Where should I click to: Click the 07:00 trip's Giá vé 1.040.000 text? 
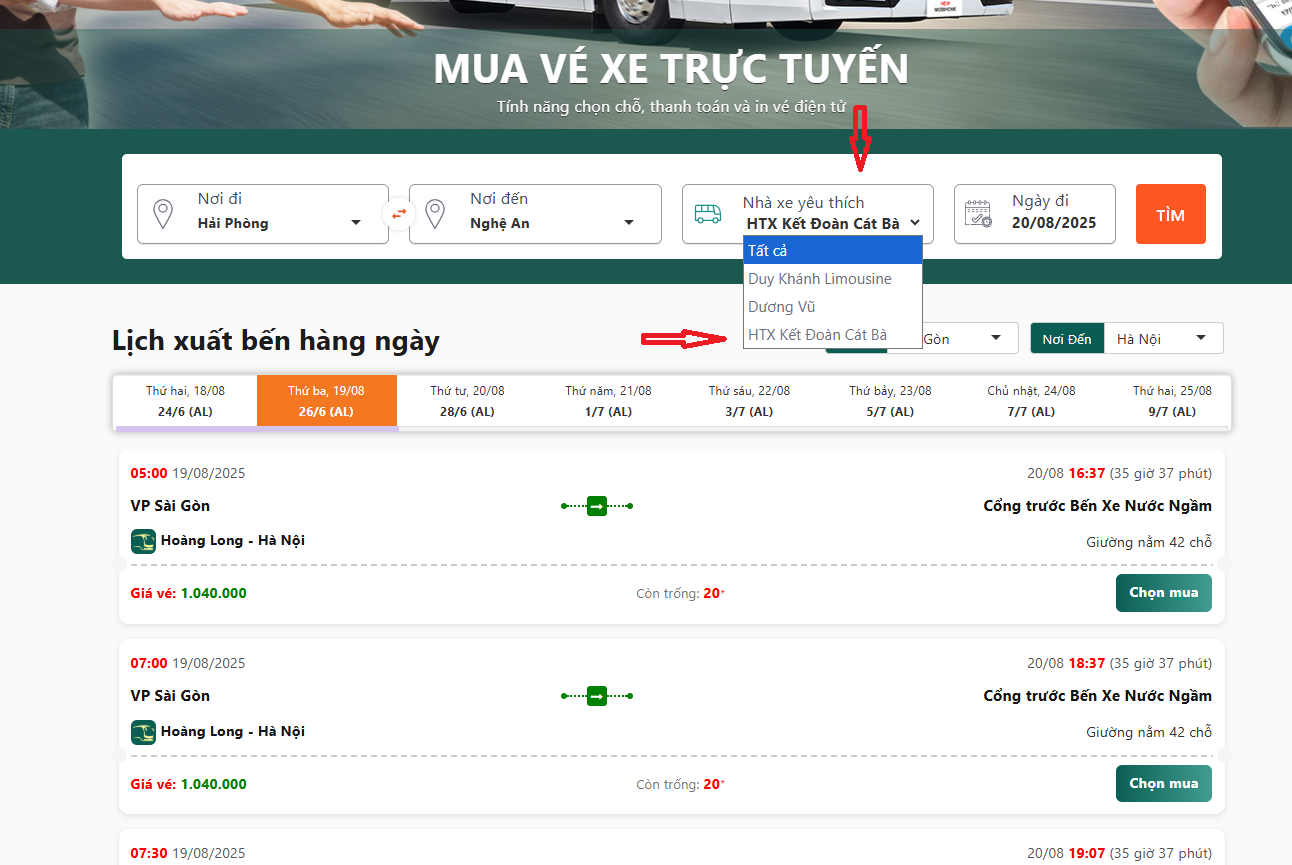coord(189,784)
